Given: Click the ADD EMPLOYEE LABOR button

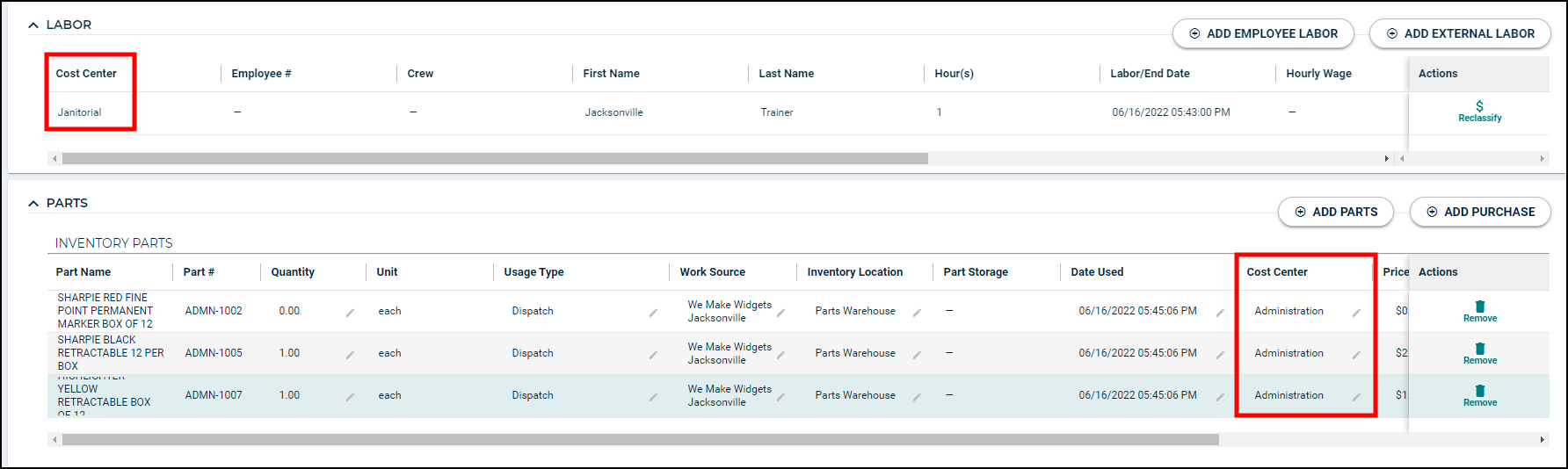Looking at the screenshot, I should pyautogui.click(x=1263, y=33).
